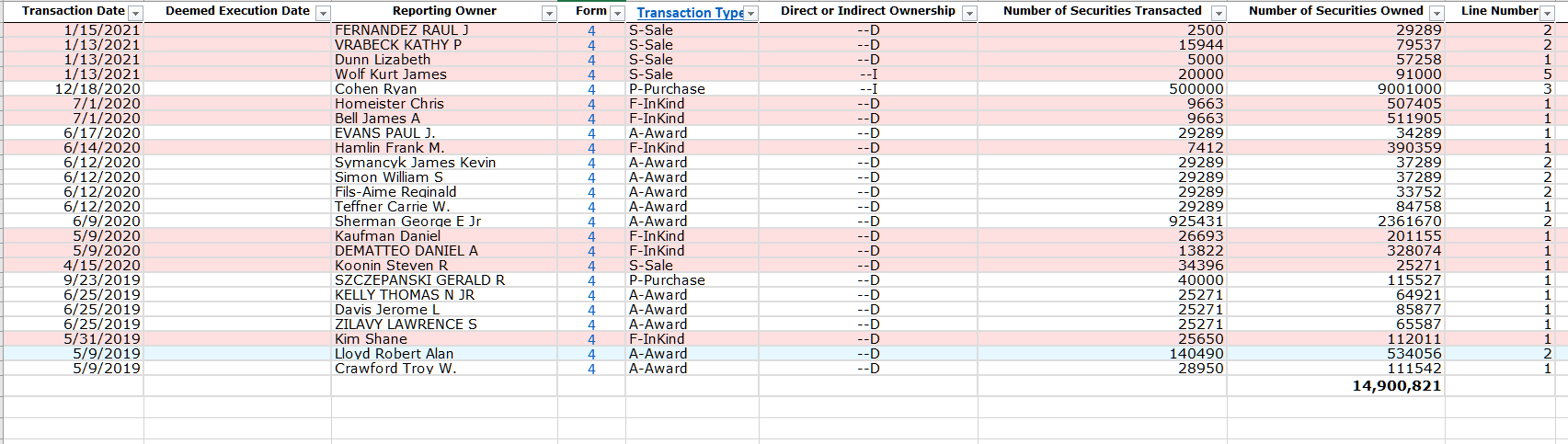Image resolution: width=1568 pixels, height=444 pixels.
Task: Select date cell 4/15/2020
Action: click(74, 266)
